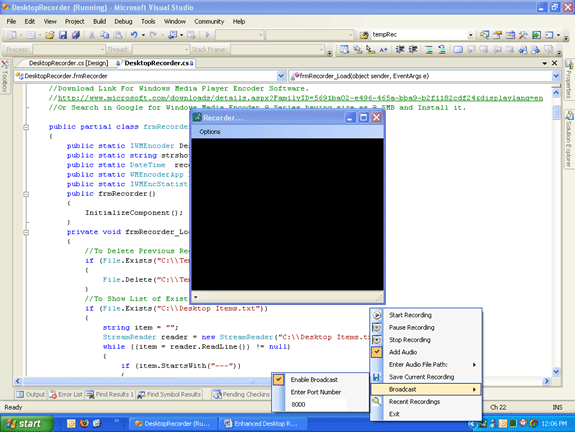This screenshot has height=432, width=575.
Task: Click the Stop Recording icon in context menu
Action: 377,340
